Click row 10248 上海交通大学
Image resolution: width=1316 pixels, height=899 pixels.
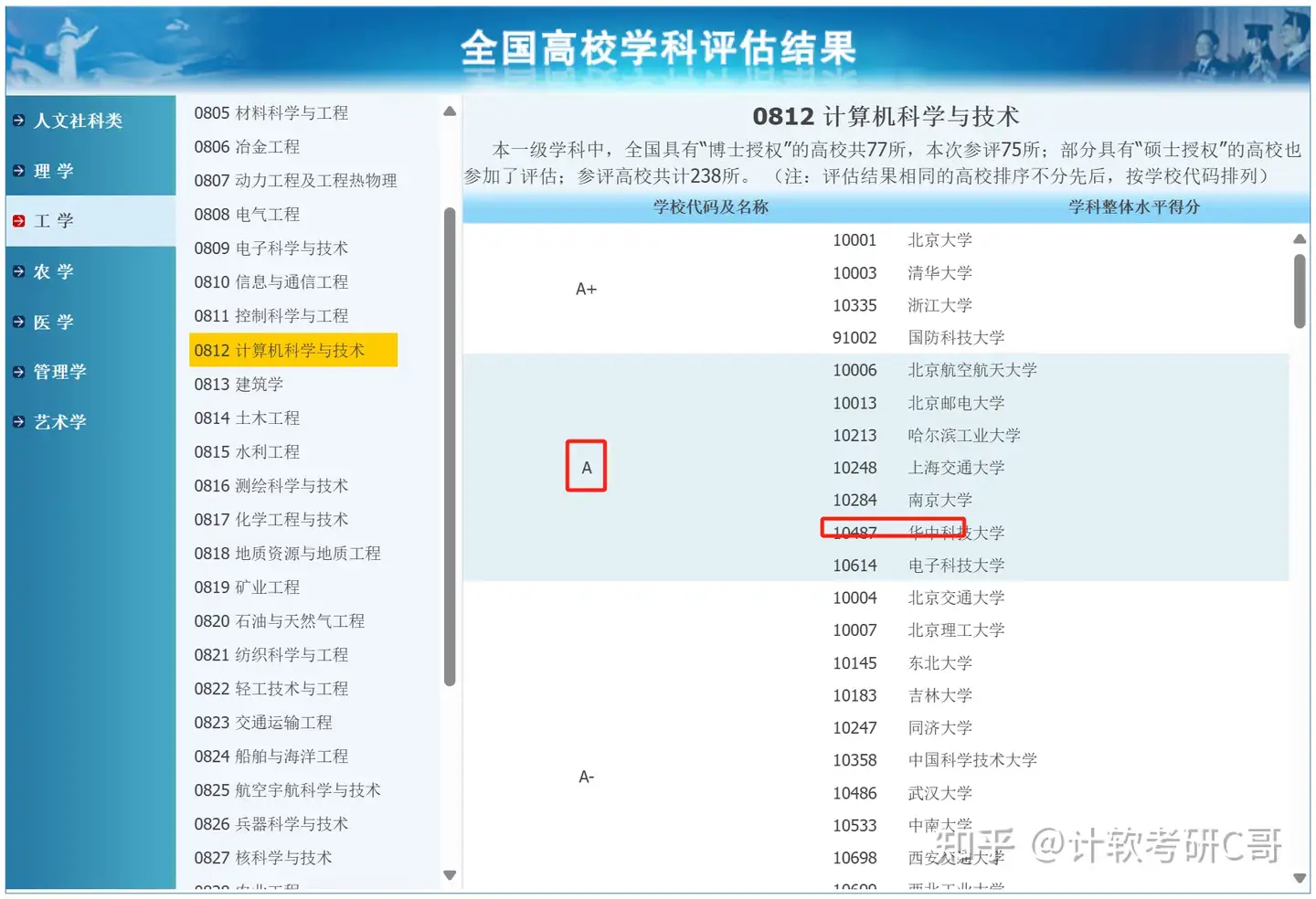click(x=918, y=468)
